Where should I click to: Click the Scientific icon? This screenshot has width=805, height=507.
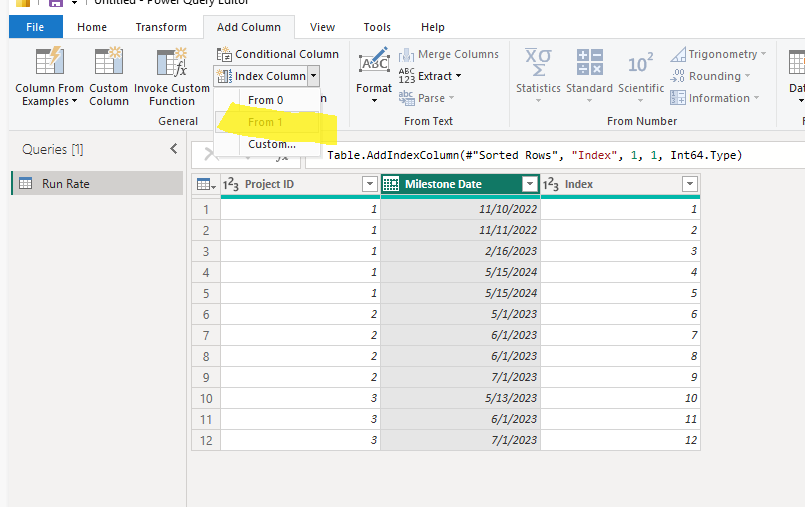point(641,63)
